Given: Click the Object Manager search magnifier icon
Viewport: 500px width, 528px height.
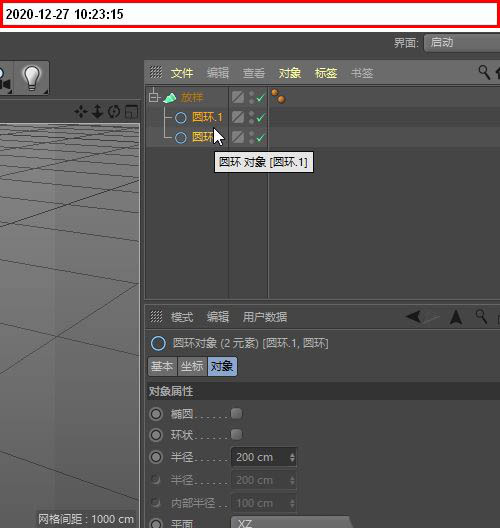Looking at the screenshot, I should 484,72.
